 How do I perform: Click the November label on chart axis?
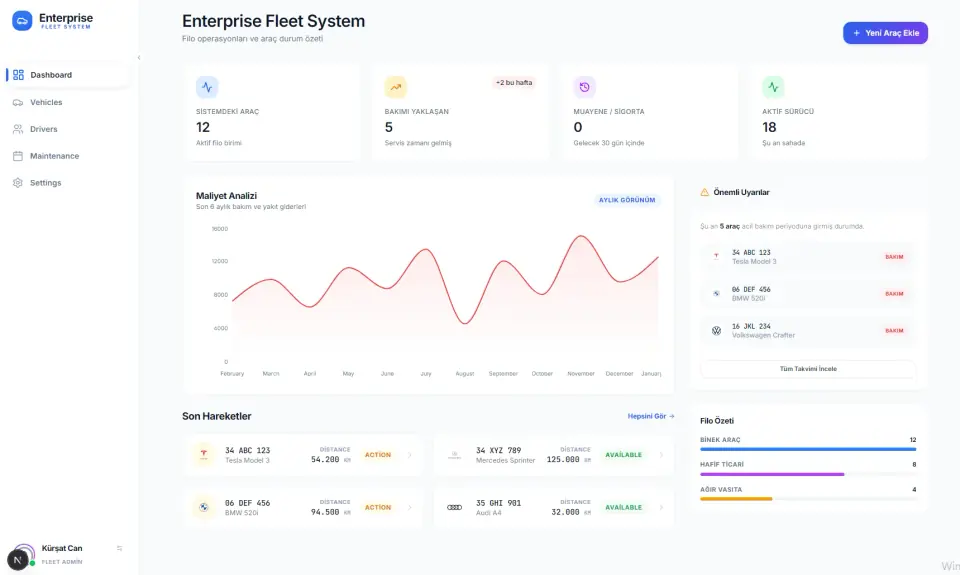tap(580, 374)
